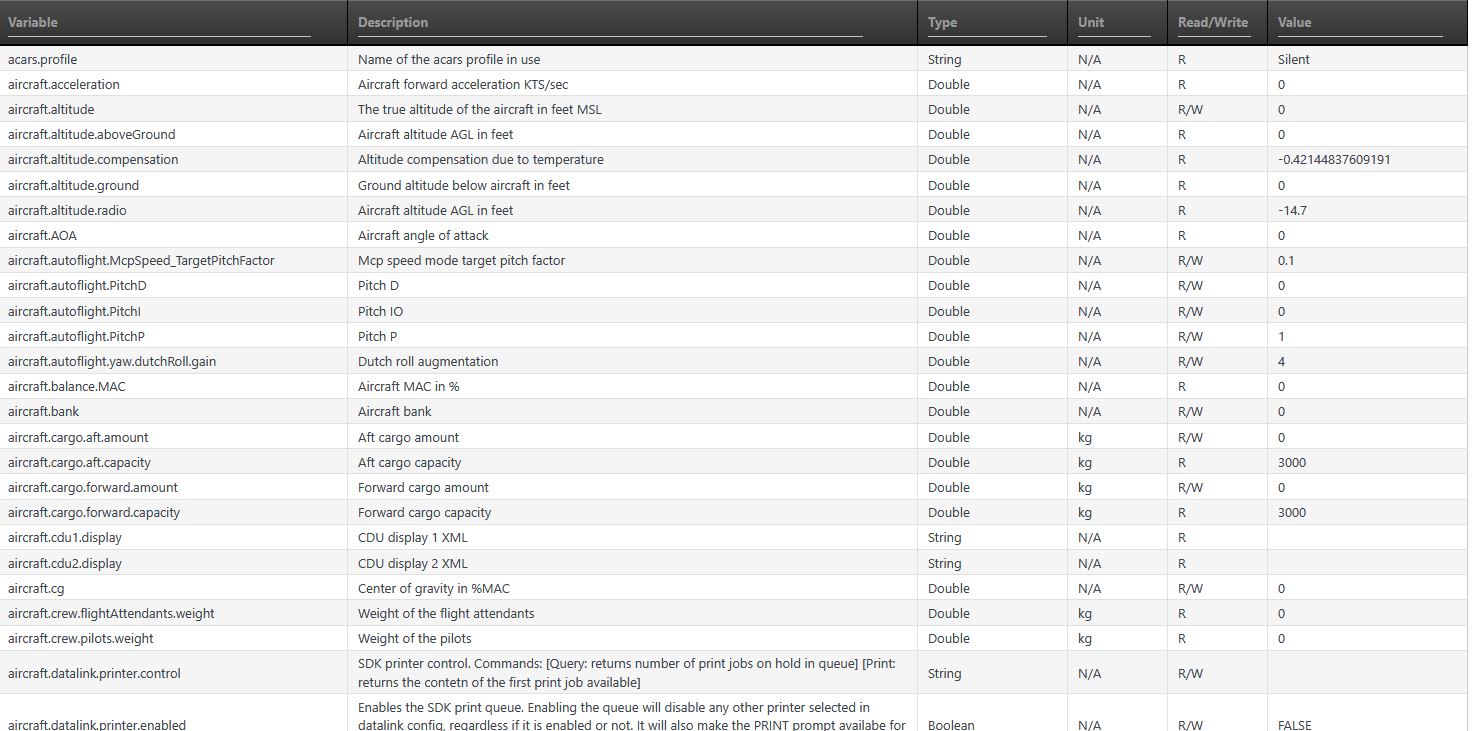Select the aircraft.AOA variable name
The image size is (1473, 731).
[42, 236]
